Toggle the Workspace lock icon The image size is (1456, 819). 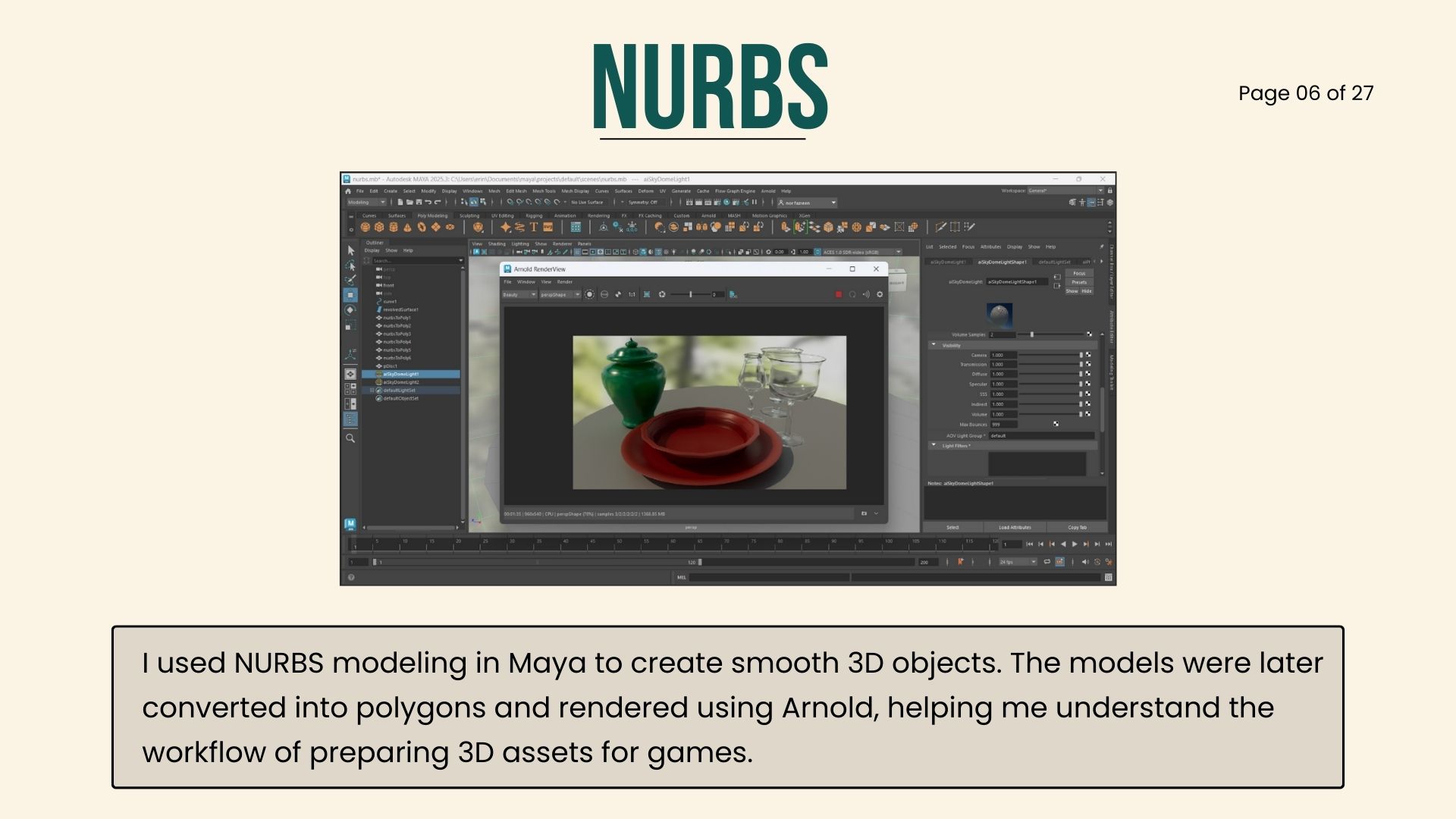1110,191
